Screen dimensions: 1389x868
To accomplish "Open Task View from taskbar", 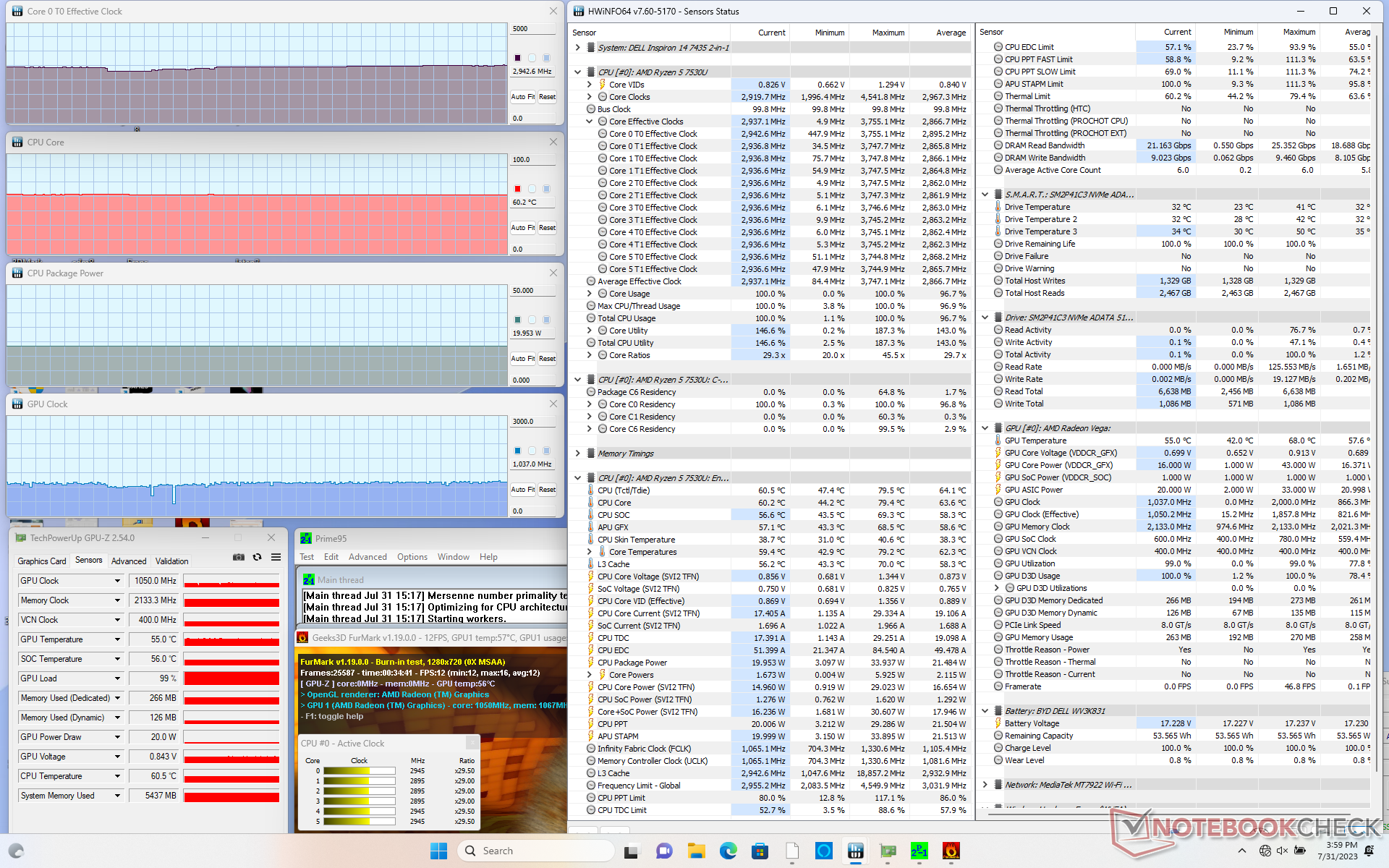I will [x=632, y=851].
